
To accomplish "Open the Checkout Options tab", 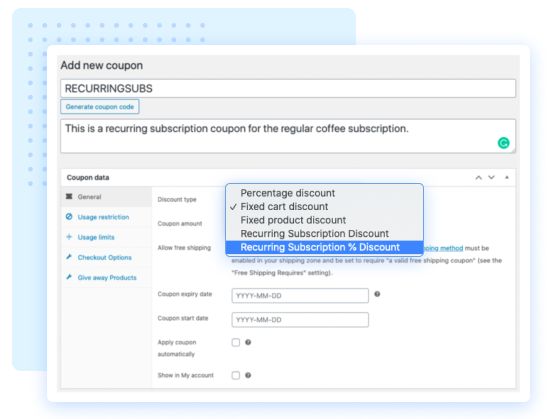I will (x=106, y=257).
